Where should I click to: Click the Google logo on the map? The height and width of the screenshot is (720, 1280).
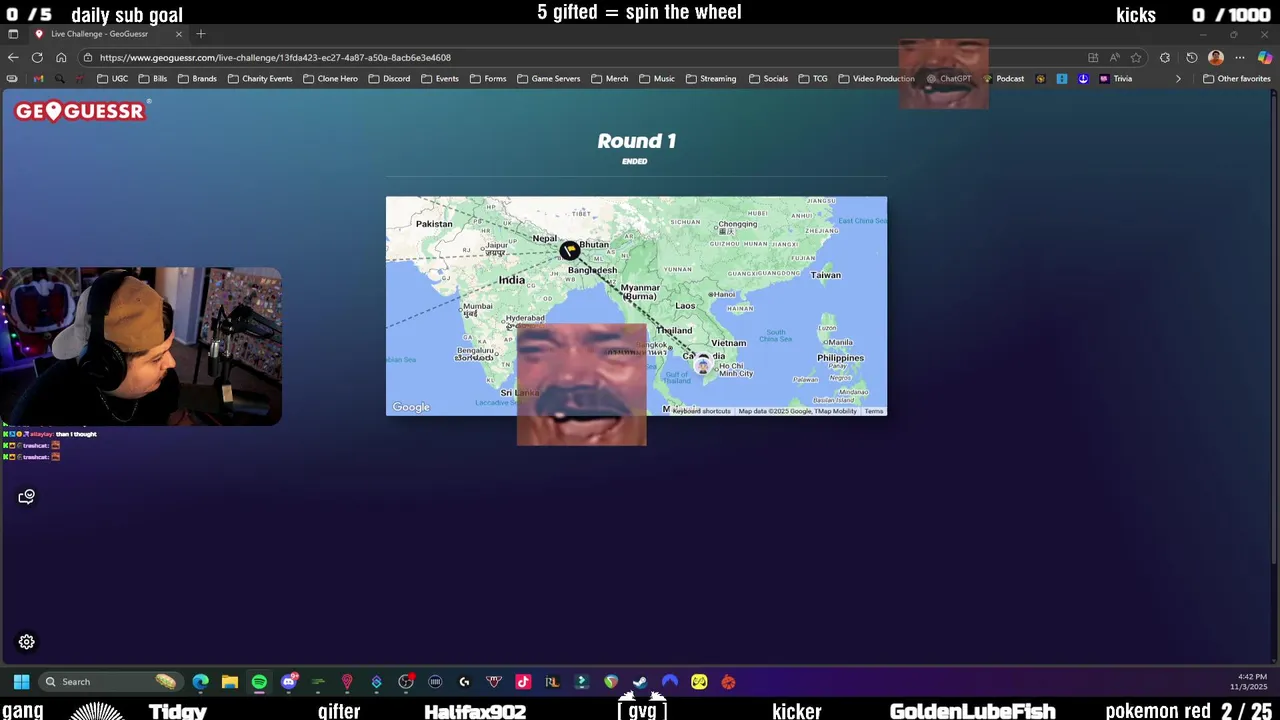click(411, 407)
